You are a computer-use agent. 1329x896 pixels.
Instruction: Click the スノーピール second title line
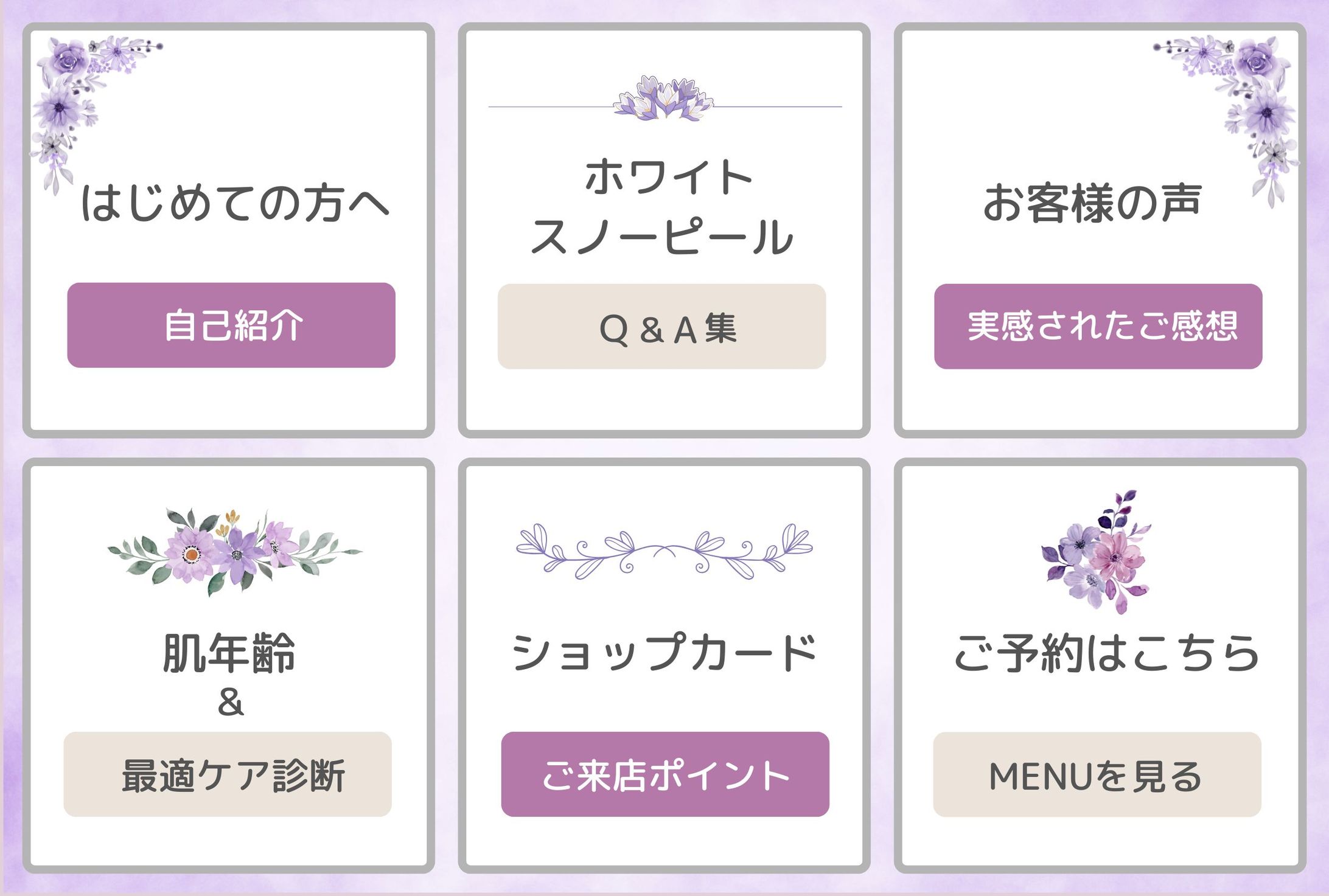662,237
